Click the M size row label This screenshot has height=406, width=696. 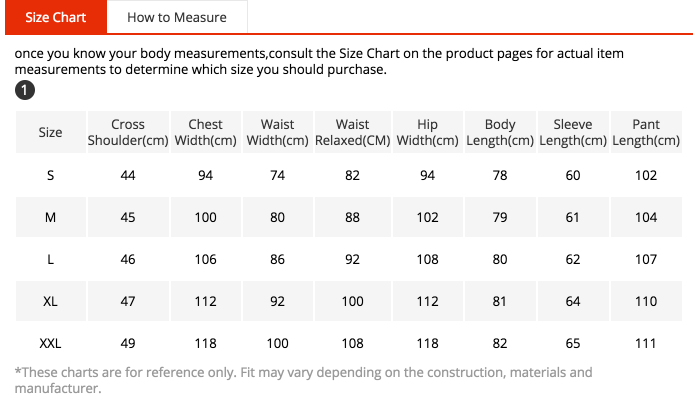click(50, 217)
